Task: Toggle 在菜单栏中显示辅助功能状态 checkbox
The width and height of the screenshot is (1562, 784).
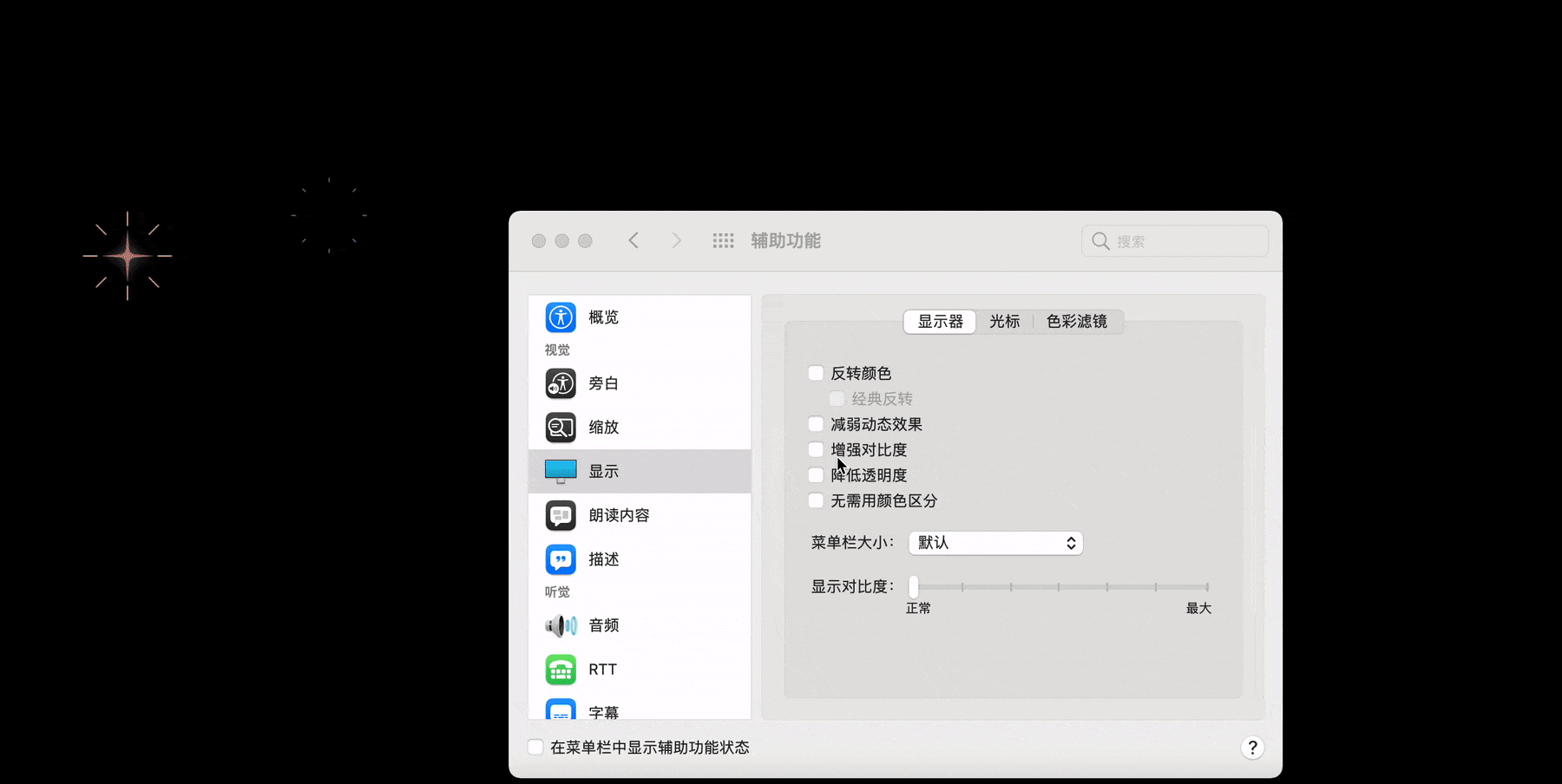Action: coord(536,748)
